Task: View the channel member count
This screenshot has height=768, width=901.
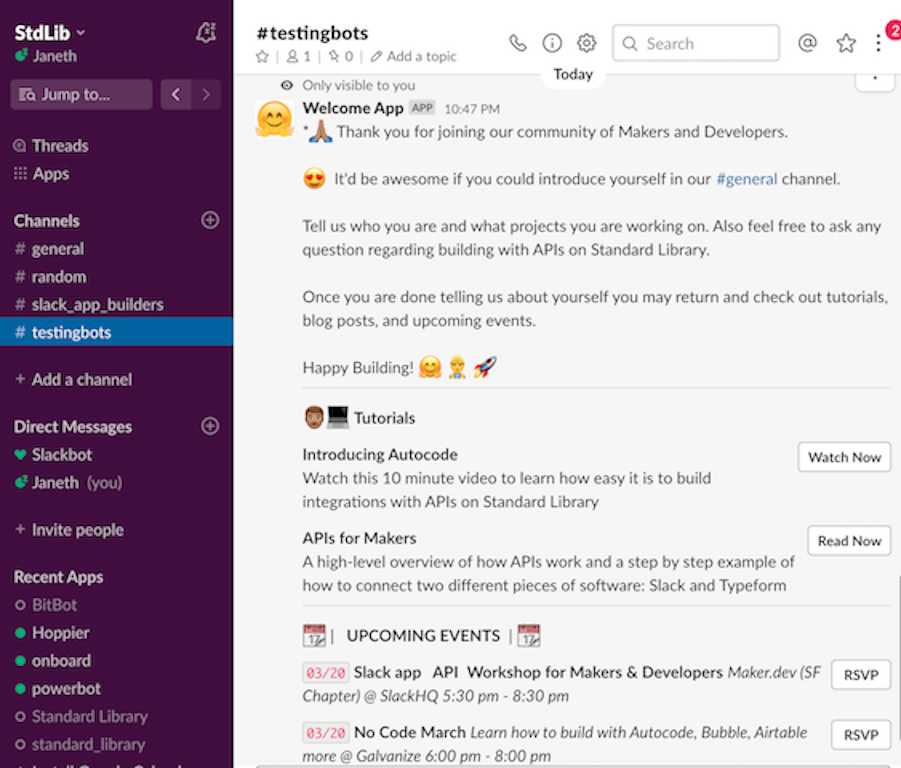Action: click(x=299, y=56)
